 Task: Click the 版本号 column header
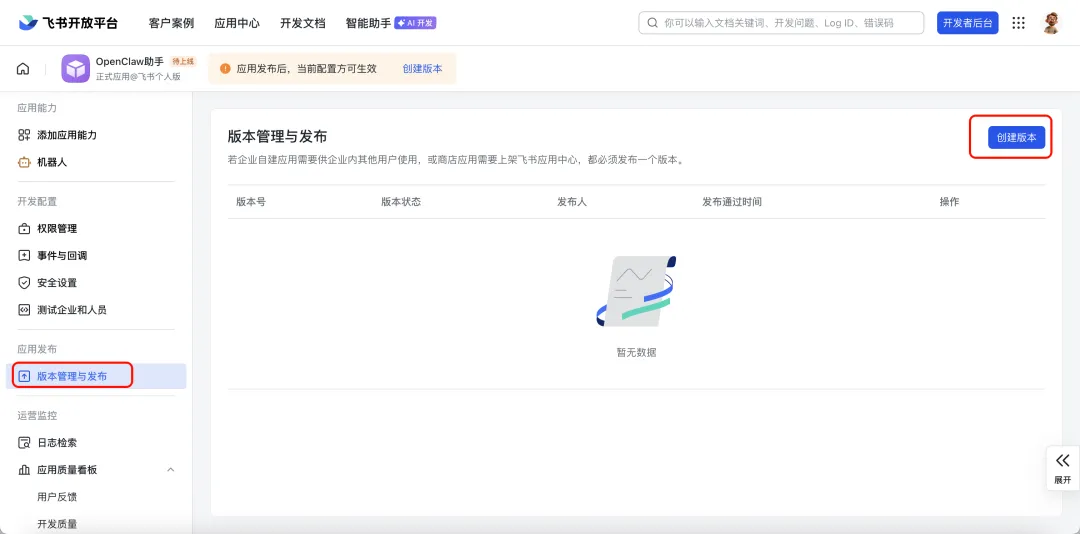coord(251,202)
